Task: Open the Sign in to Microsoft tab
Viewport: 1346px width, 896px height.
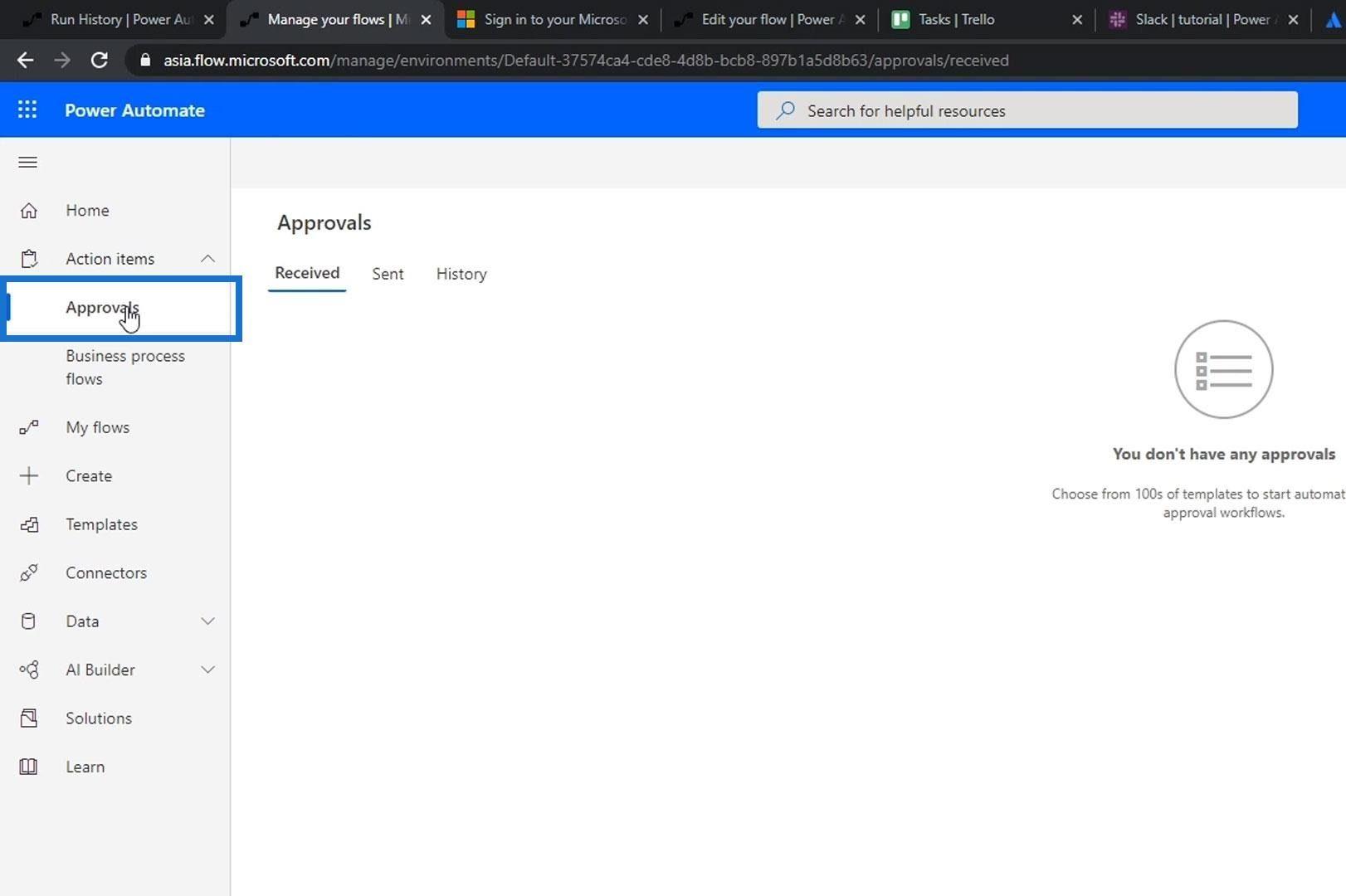Action: click(x=553, y=19)
